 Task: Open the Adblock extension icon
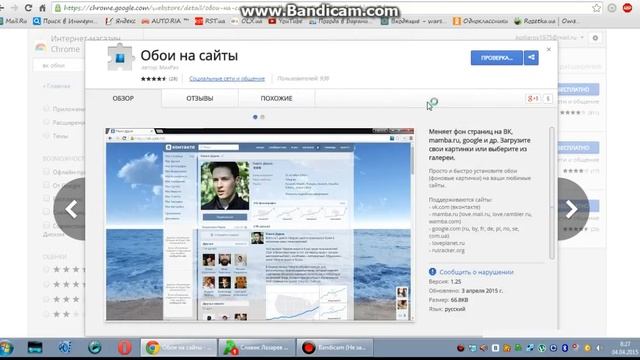coord(627,8)
